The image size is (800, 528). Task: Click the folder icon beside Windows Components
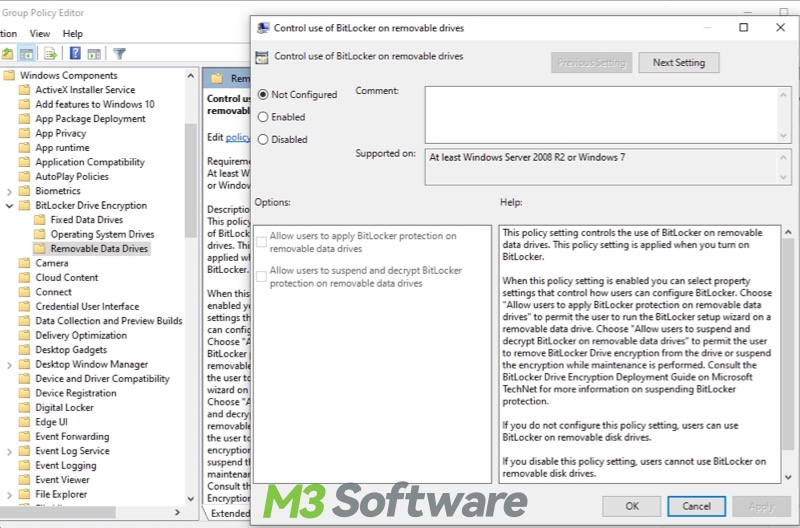(x=9, y=76)
